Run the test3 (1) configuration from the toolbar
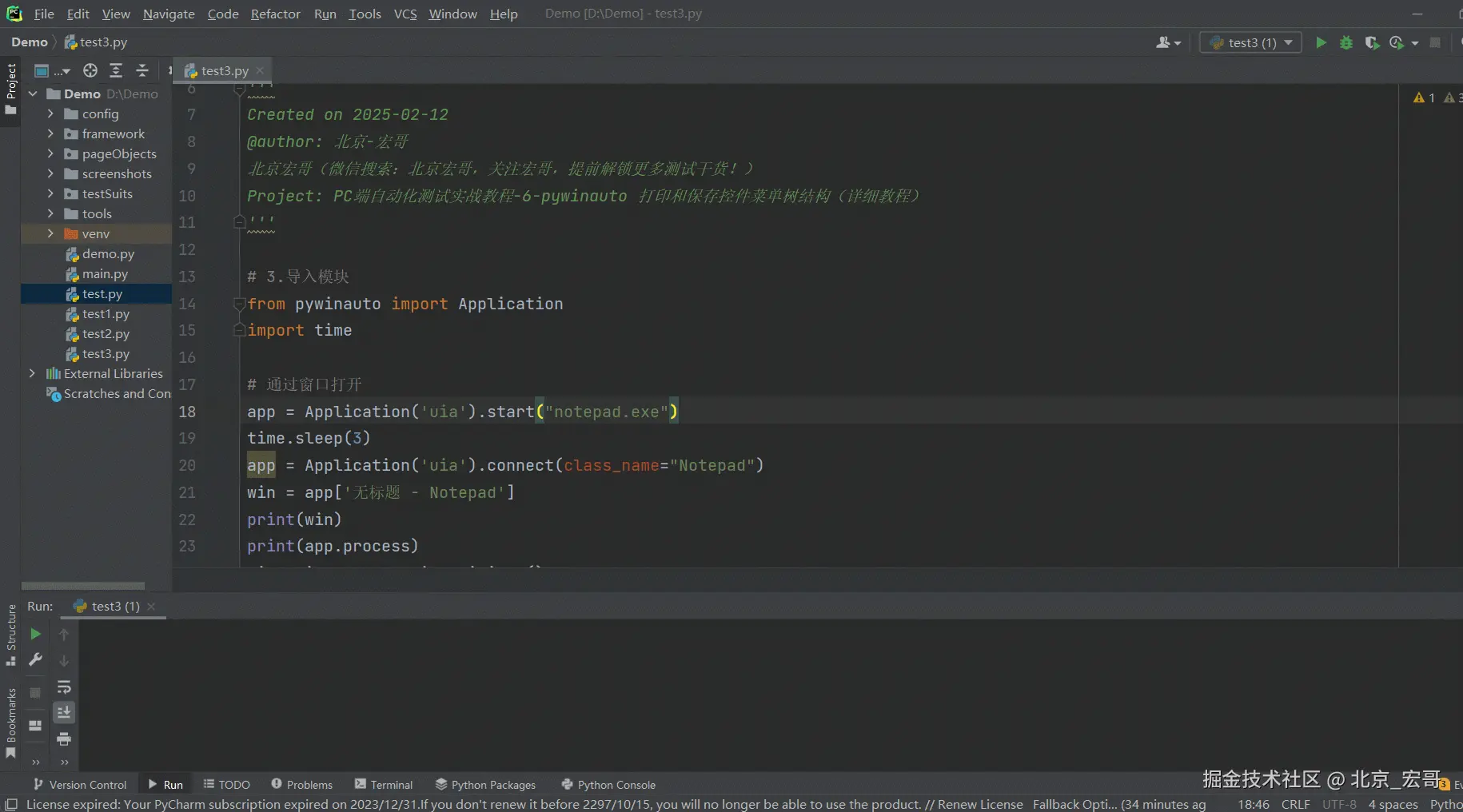 pos(1321,42)
